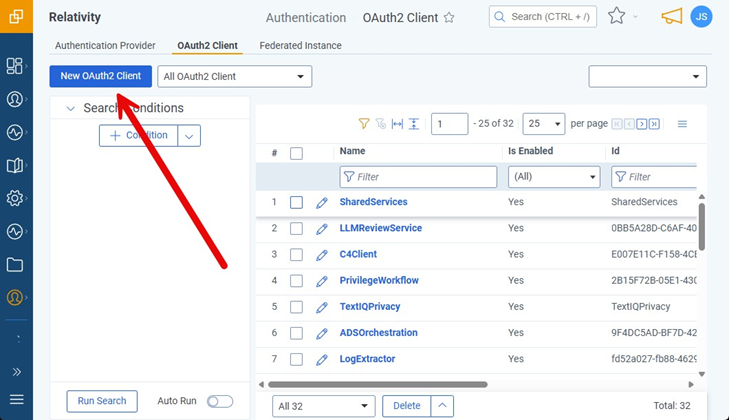Click the Delete button

[406, 406]
